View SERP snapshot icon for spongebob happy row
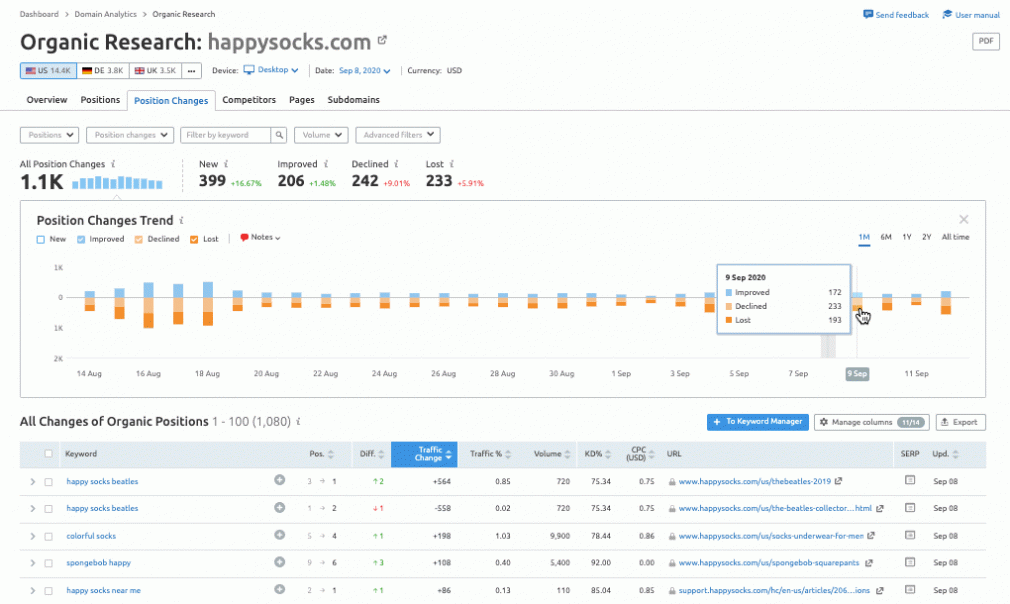Viewport: 1010px width, 604px height. (910, 562)
